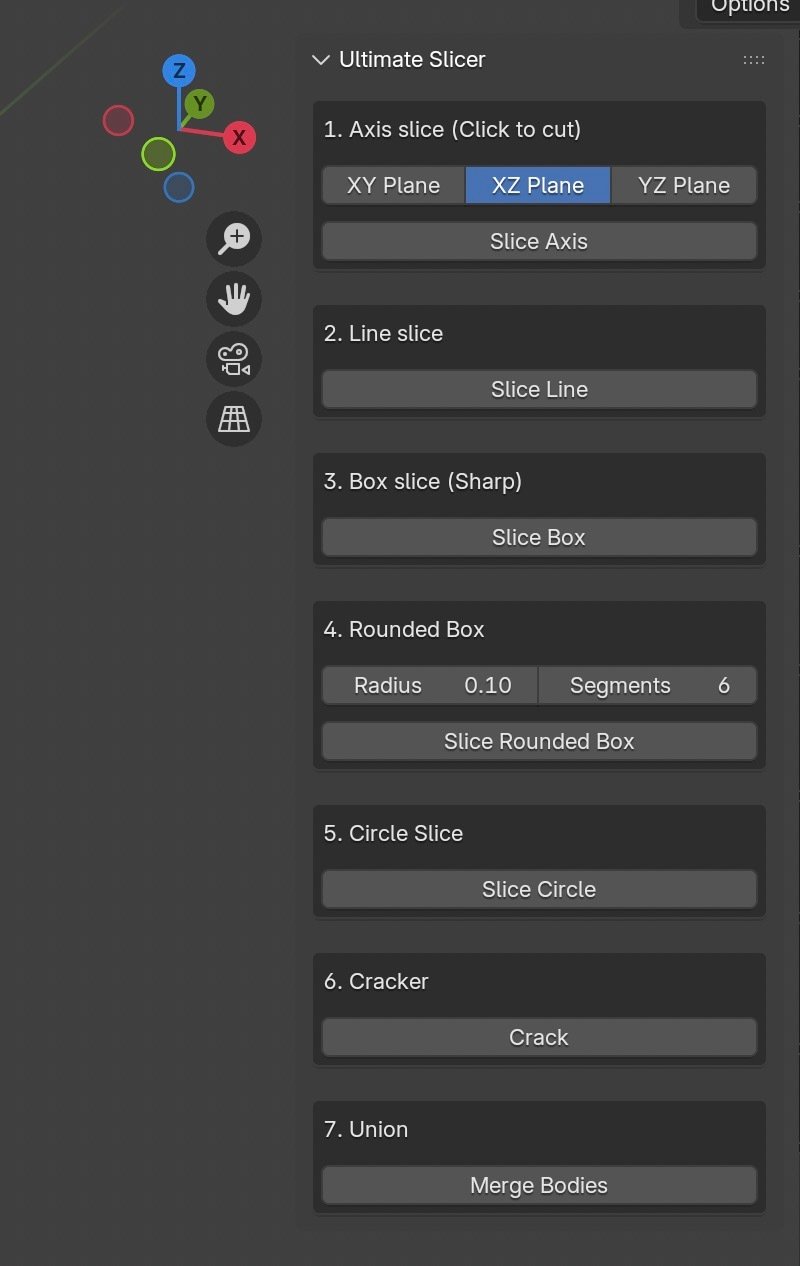This screenshot has height=1266, width=800.
Task: Click the blue Z axis gizmo handle
Action: [179, 70]
